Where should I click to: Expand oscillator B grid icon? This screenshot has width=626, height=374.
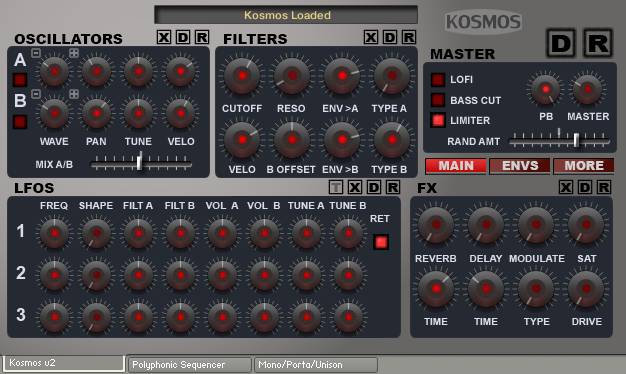coord(74,94)
